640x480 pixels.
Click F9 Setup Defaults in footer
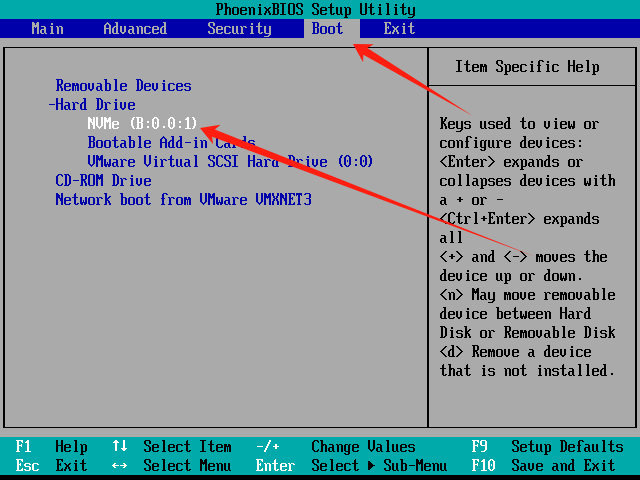(547, 447)
